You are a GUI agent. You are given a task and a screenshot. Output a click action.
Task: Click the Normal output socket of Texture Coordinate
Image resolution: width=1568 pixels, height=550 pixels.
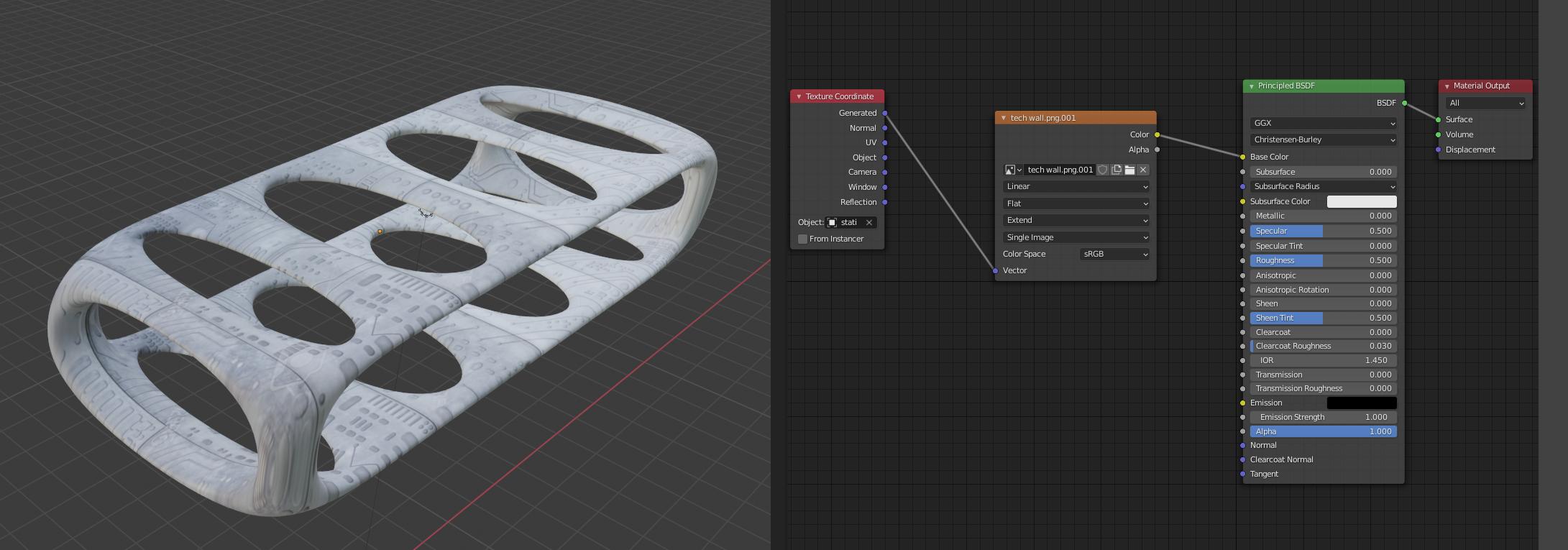885,128
